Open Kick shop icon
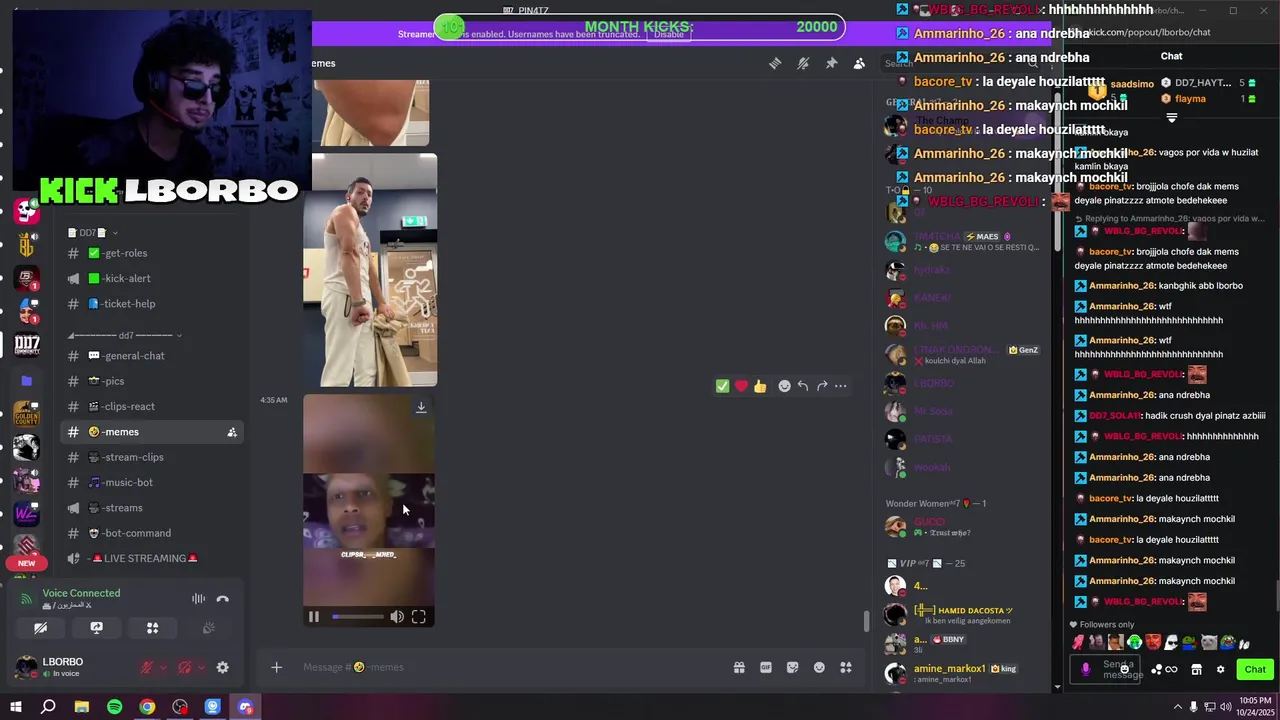Screen dimensions: 1280x720 [1196, 669]
